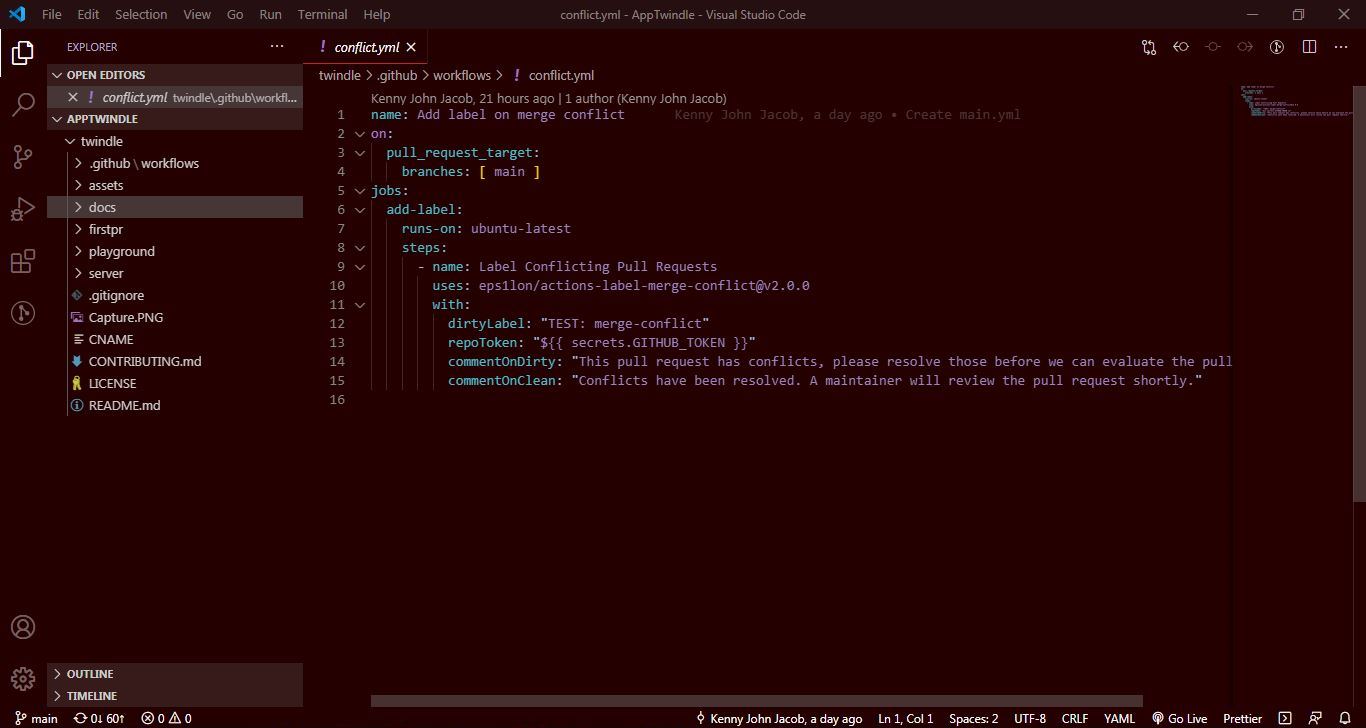This screenshot has height=728, width=1366.
Task: Synchronize changes 0↓ 60↑ in status bar
Action: click(99, 718)
